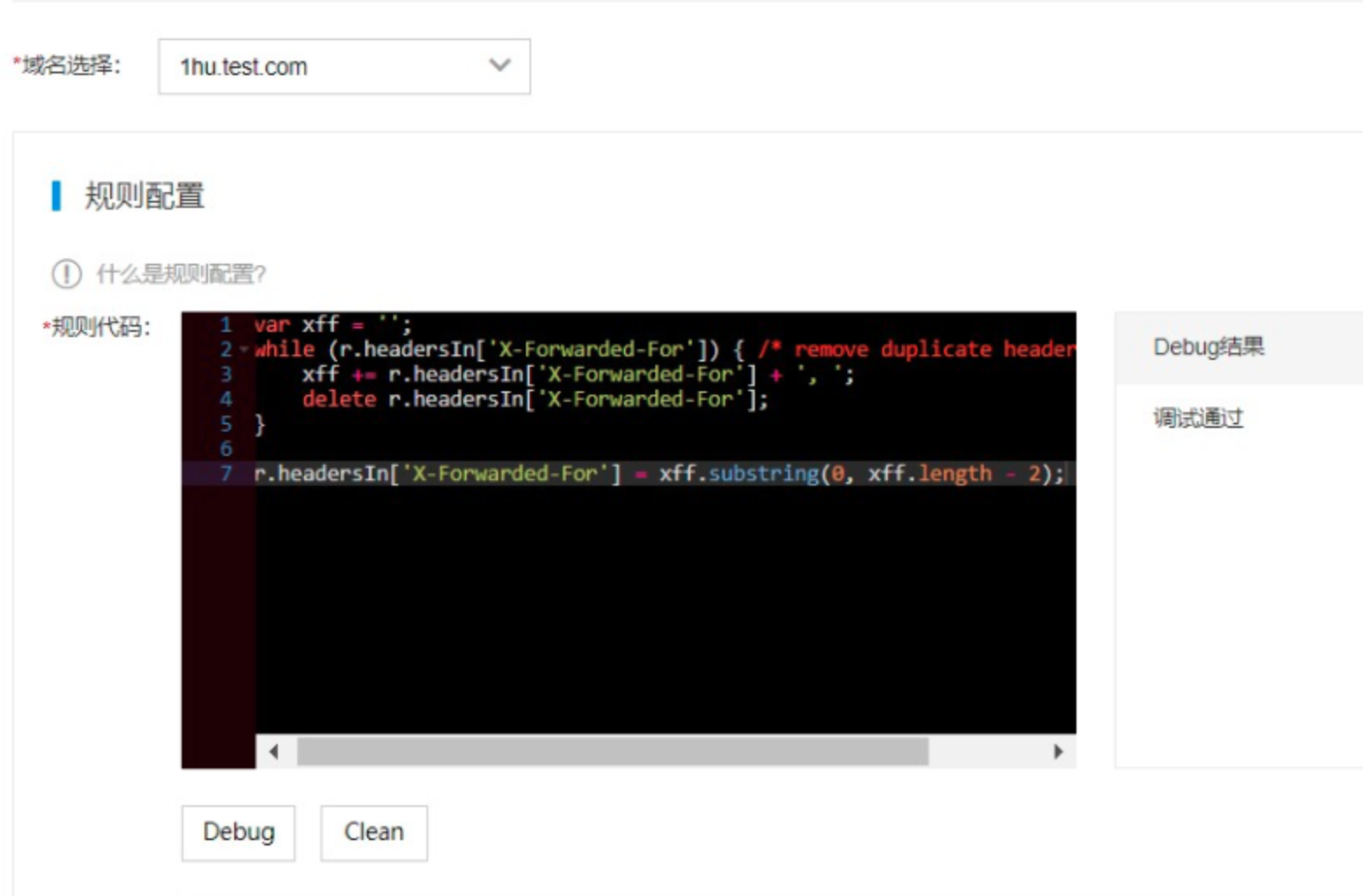
Task: Click the domain dropdown chevron arrow
Action: click(500, 65)
